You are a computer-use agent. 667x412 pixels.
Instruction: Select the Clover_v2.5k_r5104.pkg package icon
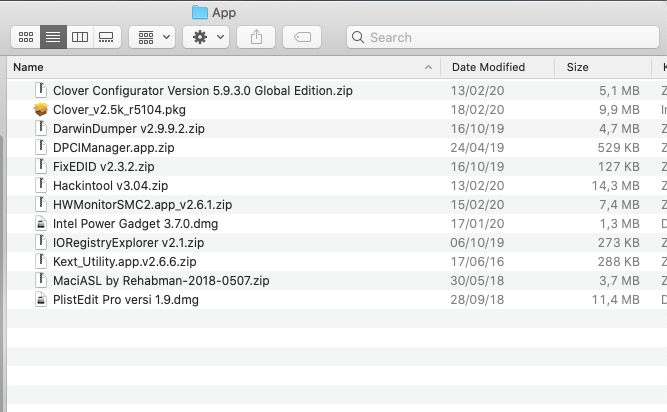click(x=41, y=110)
